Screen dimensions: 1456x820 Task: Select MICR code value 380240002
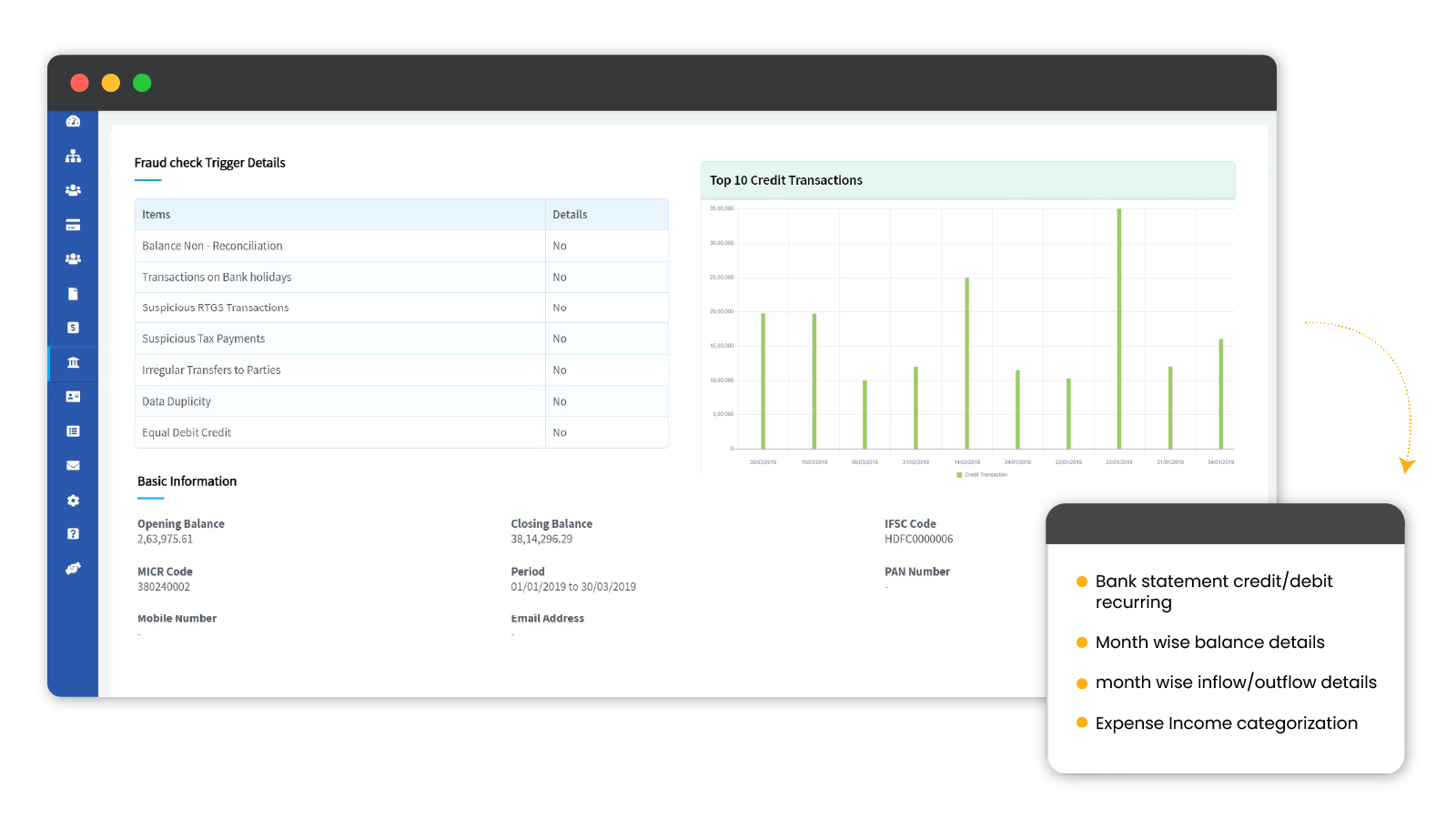coord(164,587)
